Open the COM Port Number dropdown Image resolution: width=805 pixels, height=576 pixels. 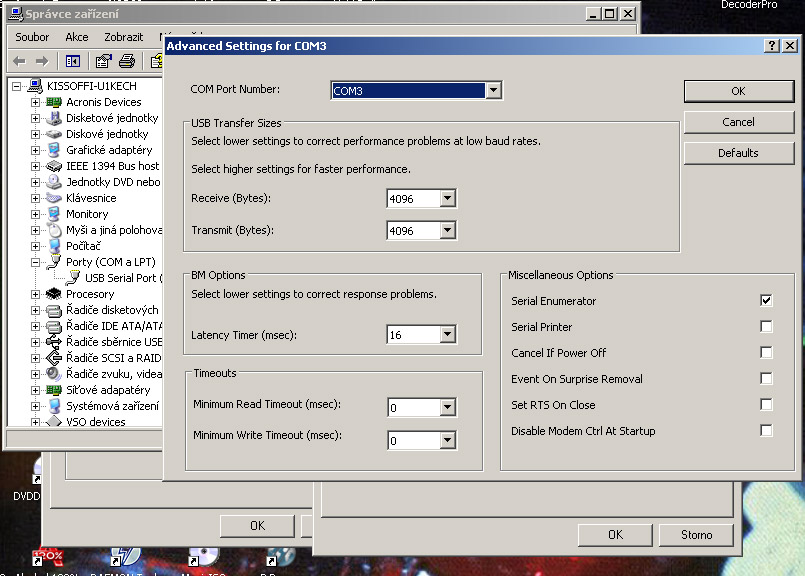pos(492,91)
